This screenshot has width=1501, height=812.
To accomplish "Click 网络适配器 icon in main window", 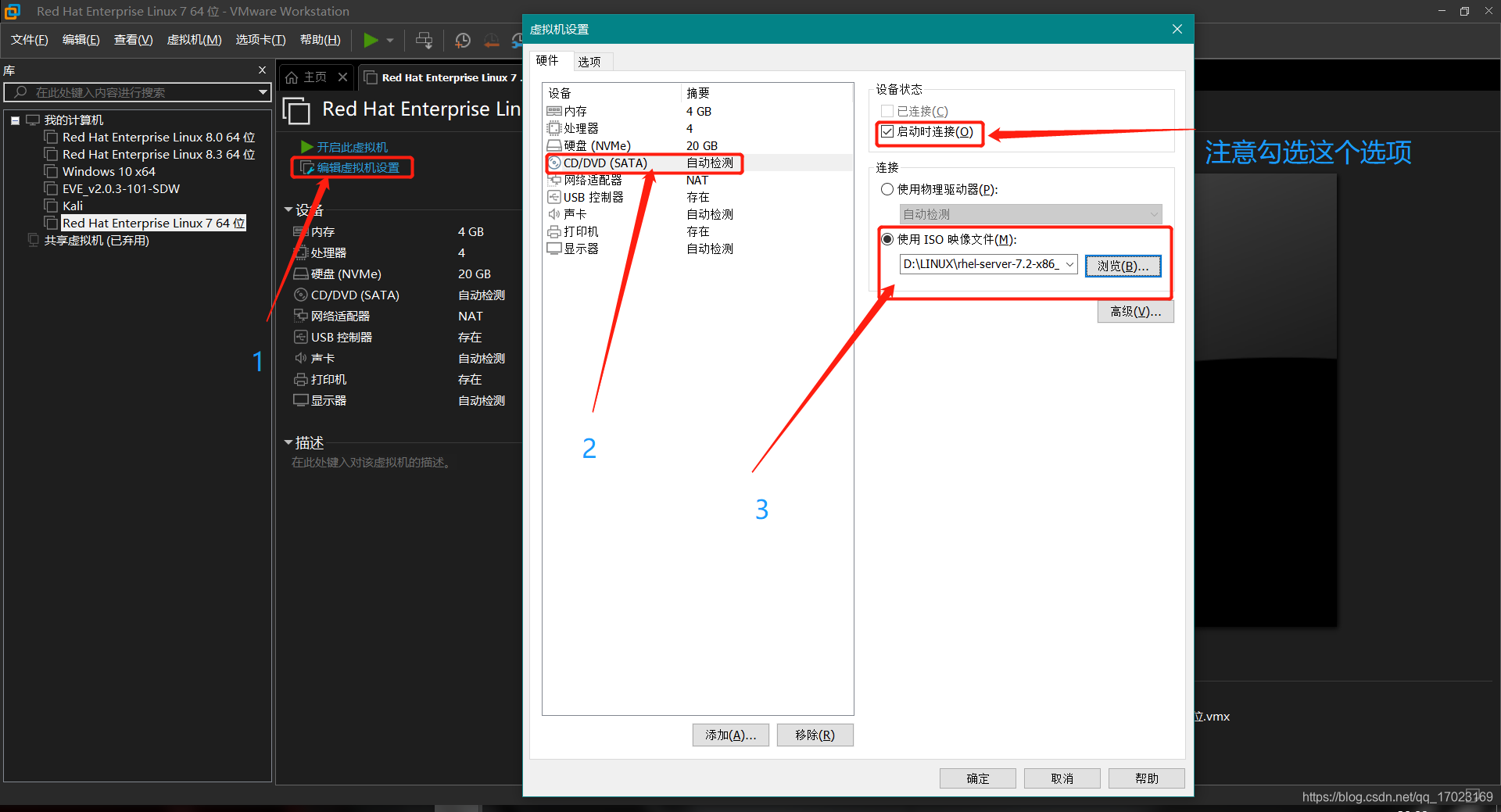I will [x=300, y=316].
